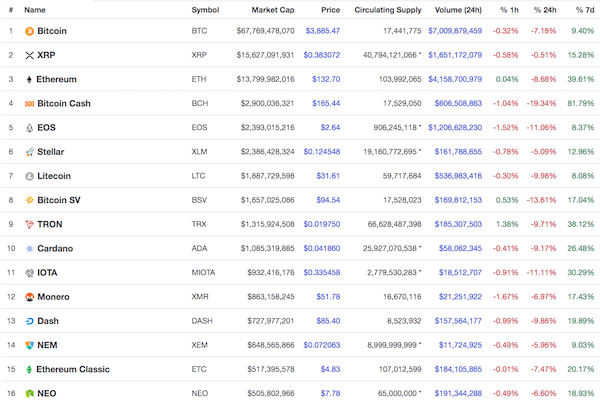Viewport: 600px width, 401px height.
Task: Click the Ethereum diamond logo icon
Action: point(29,80)
